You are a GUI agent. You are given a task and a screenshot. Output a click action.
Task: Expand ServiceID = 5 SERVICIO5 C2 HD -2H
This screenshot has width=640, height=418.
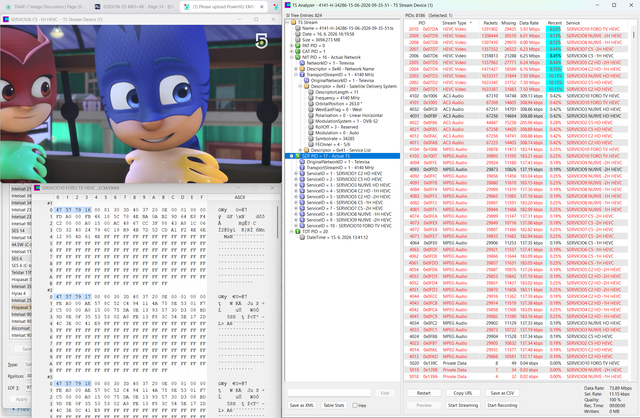(x=296, y=197)
